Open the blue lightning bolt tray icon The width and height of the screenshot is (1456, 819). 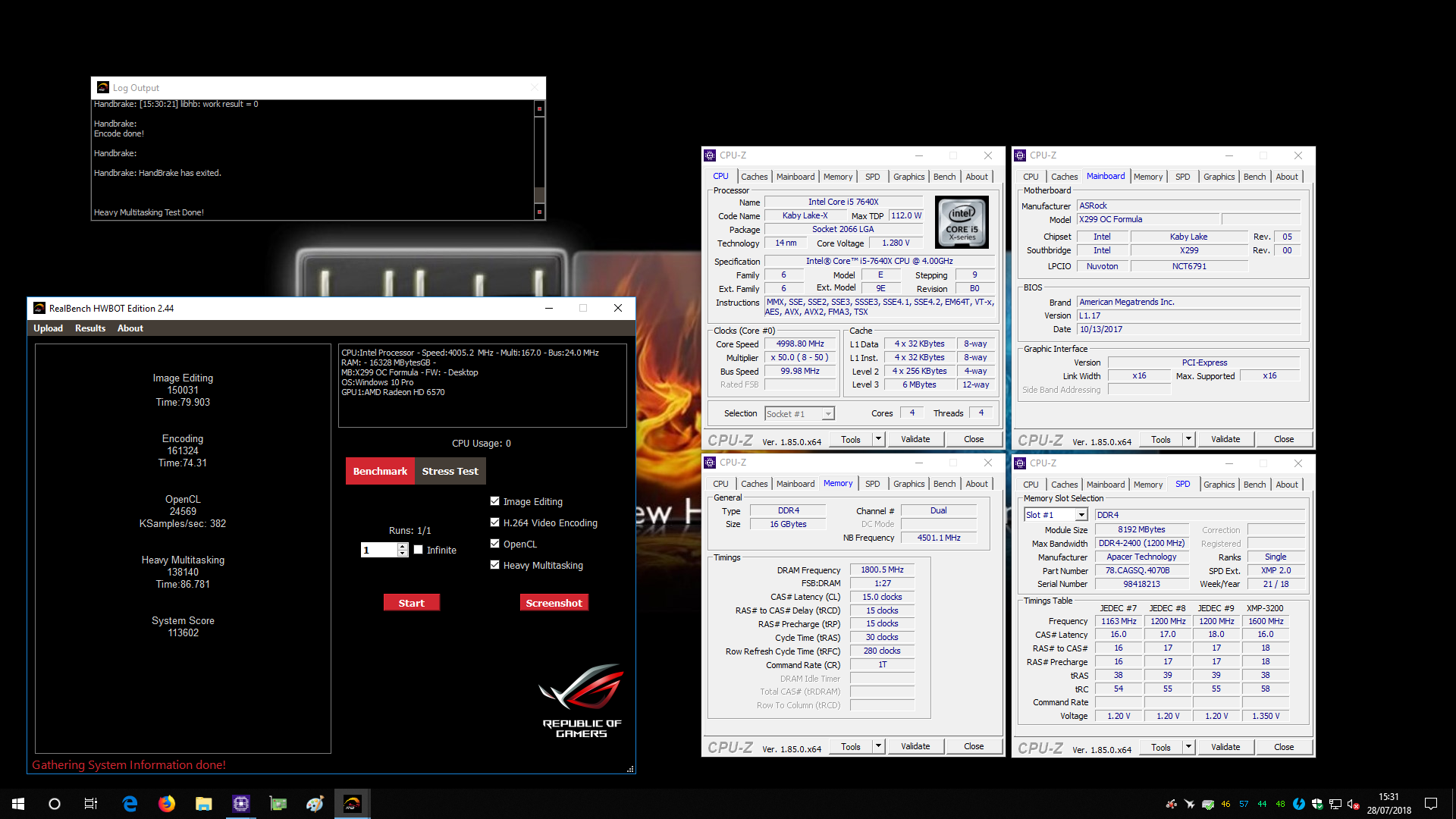point(1299,804)
